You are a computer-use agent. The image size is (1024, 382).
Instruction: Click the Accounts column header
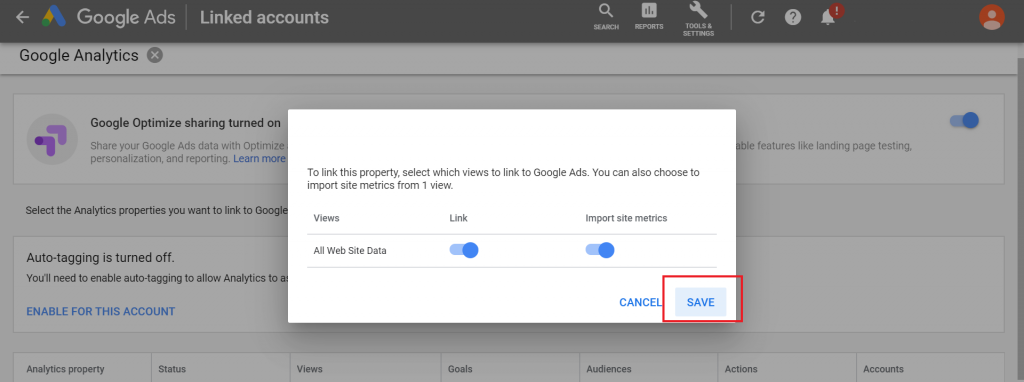tap(883, 369)
